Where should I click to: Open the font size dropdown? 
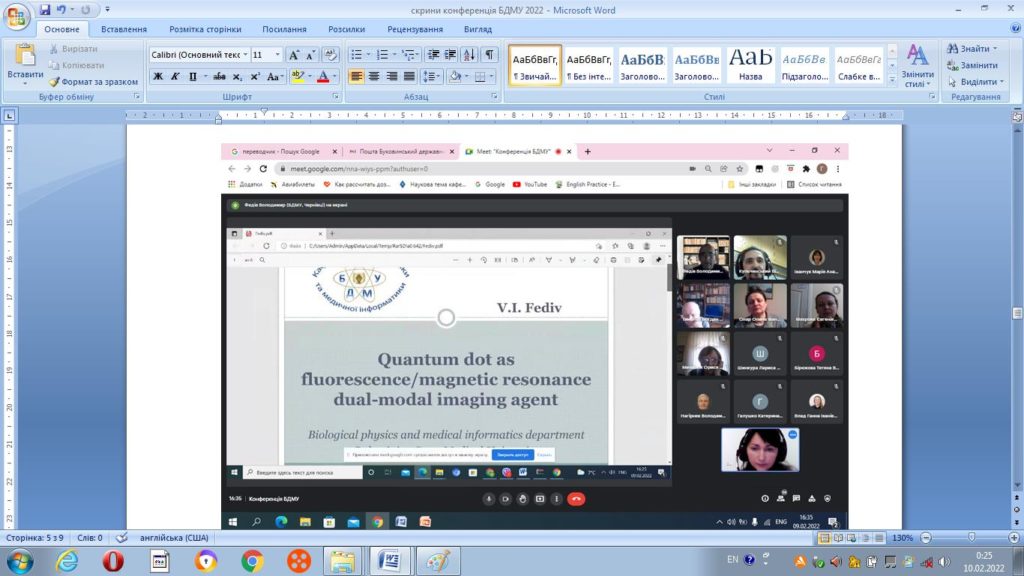coord(277,55)
